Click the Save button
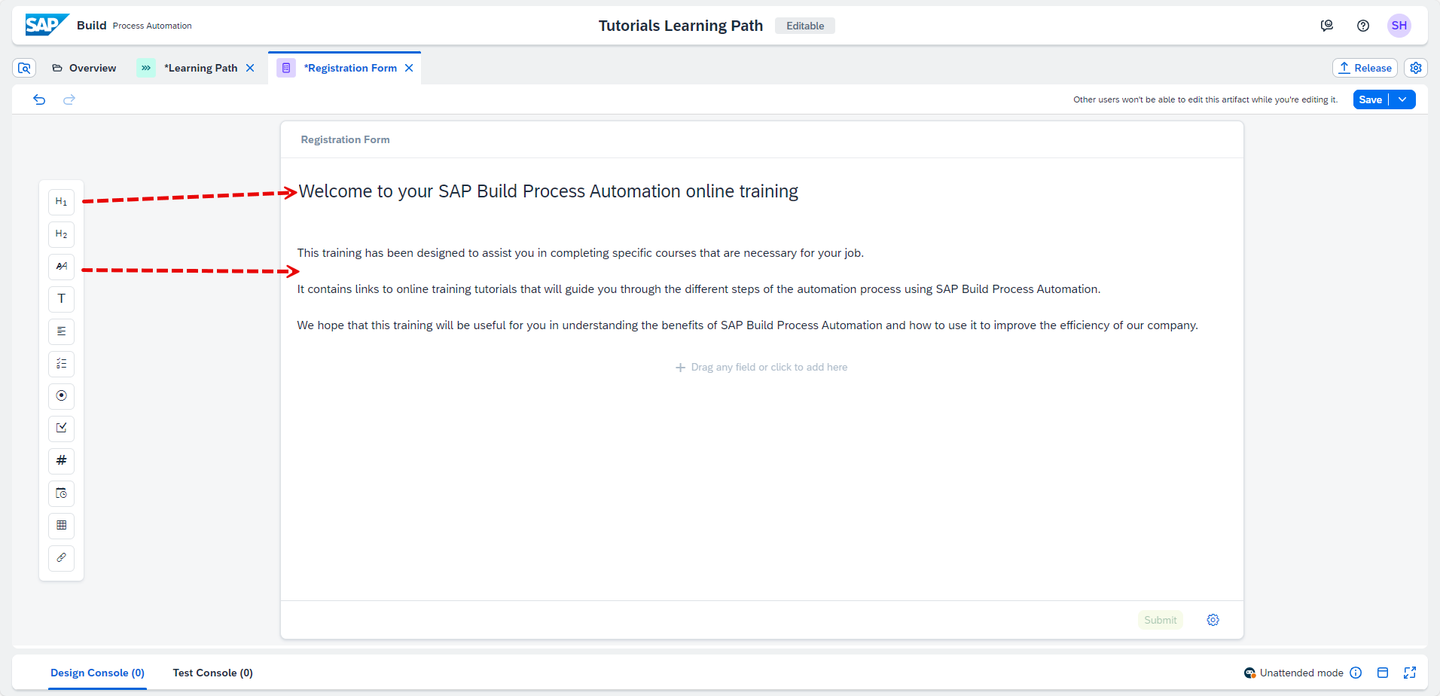1440x696 pixels. (x=1371, y=100)
